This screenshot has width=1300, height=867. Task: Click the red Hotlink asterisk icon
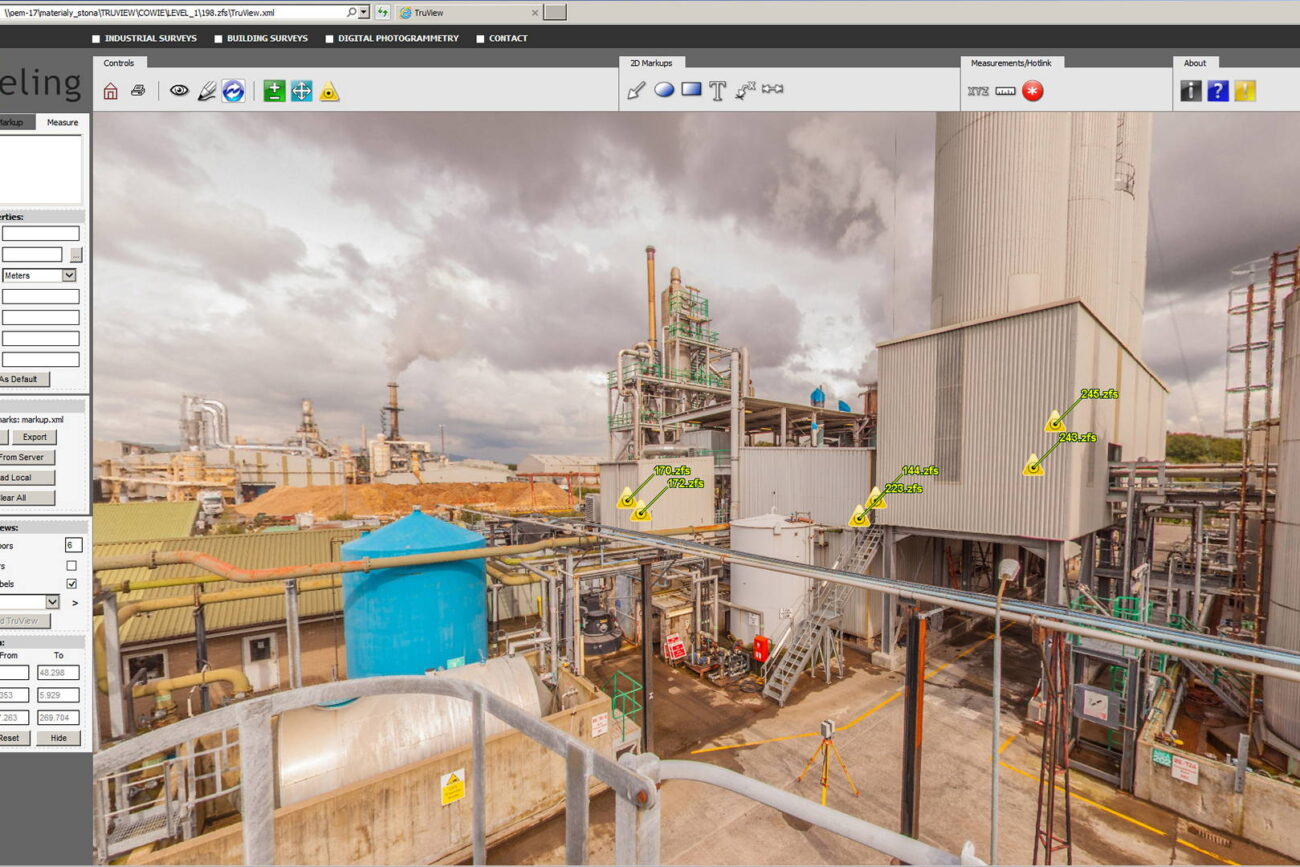1031,90
